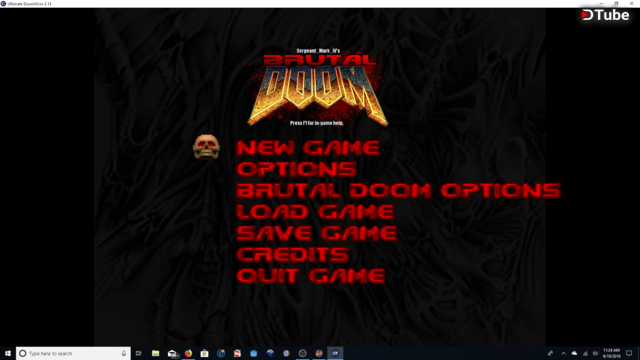Open the People icon in the tray

coord(550,353)
